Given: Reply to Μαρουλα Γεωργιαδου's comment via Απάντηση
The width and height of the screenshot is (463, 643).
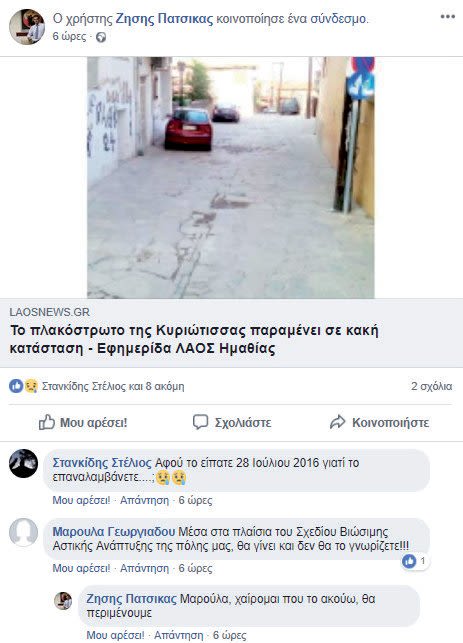Looking at the screenshot, I should point(144,568).
